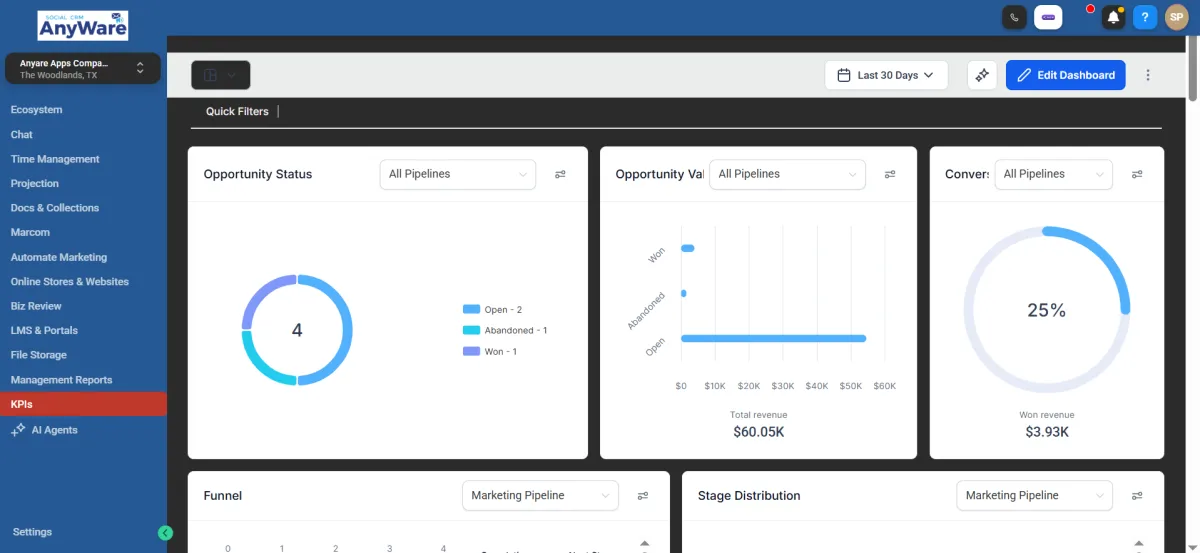Viewport: 1200px width, 553px height.
Task: Select LMS & Portals
Action: click(44, 330)
